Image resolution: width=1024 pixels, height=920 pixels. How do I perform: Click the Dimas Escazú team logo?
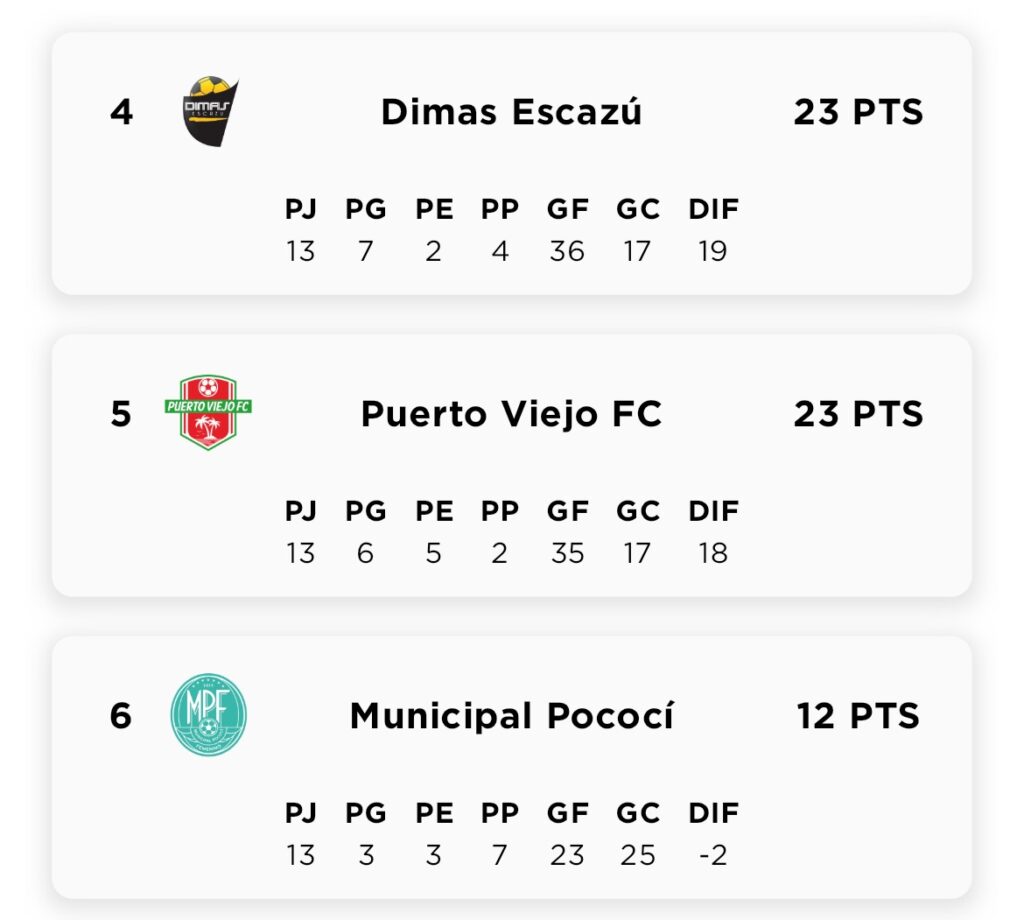point(210,112)
